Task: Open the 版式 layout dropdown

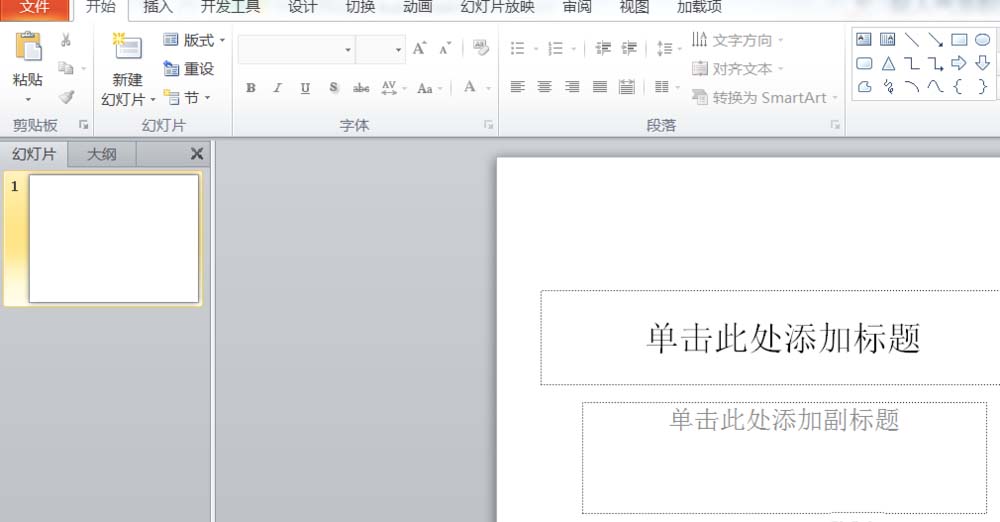Action: pyautogui.click(x=195, y=40)
